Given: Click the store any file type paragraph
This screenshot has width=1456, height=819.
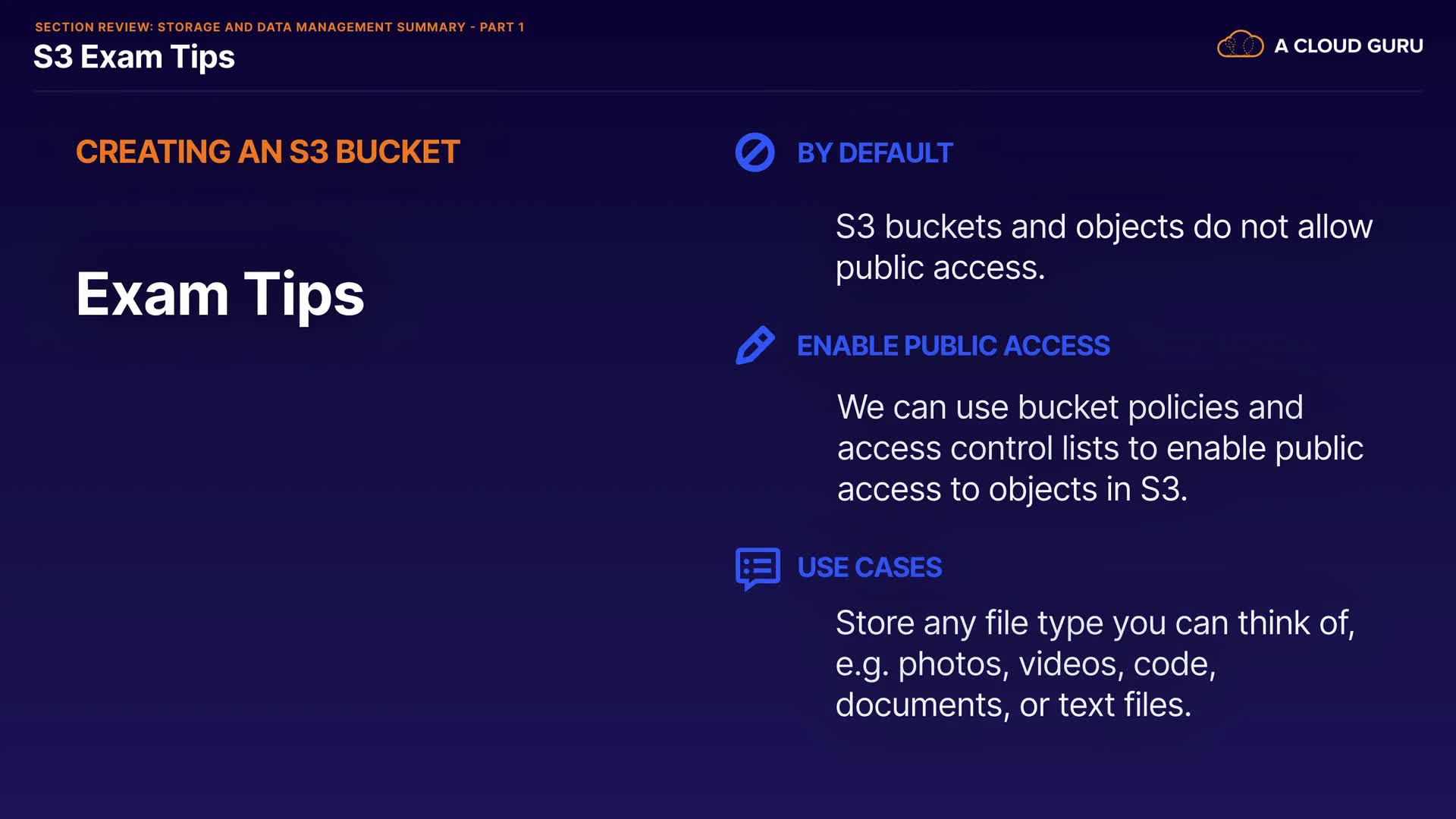Looking at the screenshot, I should click(1094, 623).
